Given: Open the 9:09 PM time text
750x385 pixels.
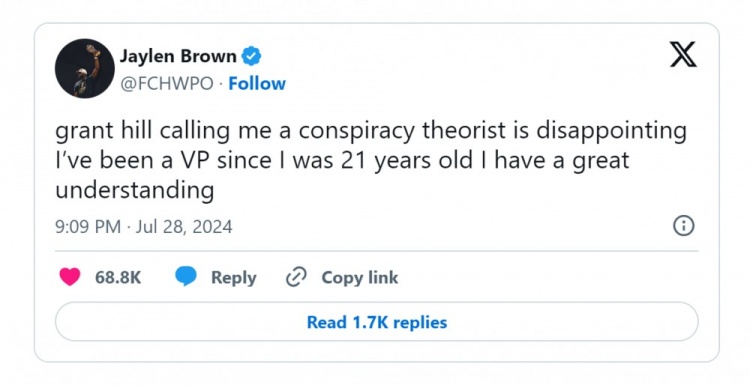Looking at the screenshot, I should click(x=88, y=226).
